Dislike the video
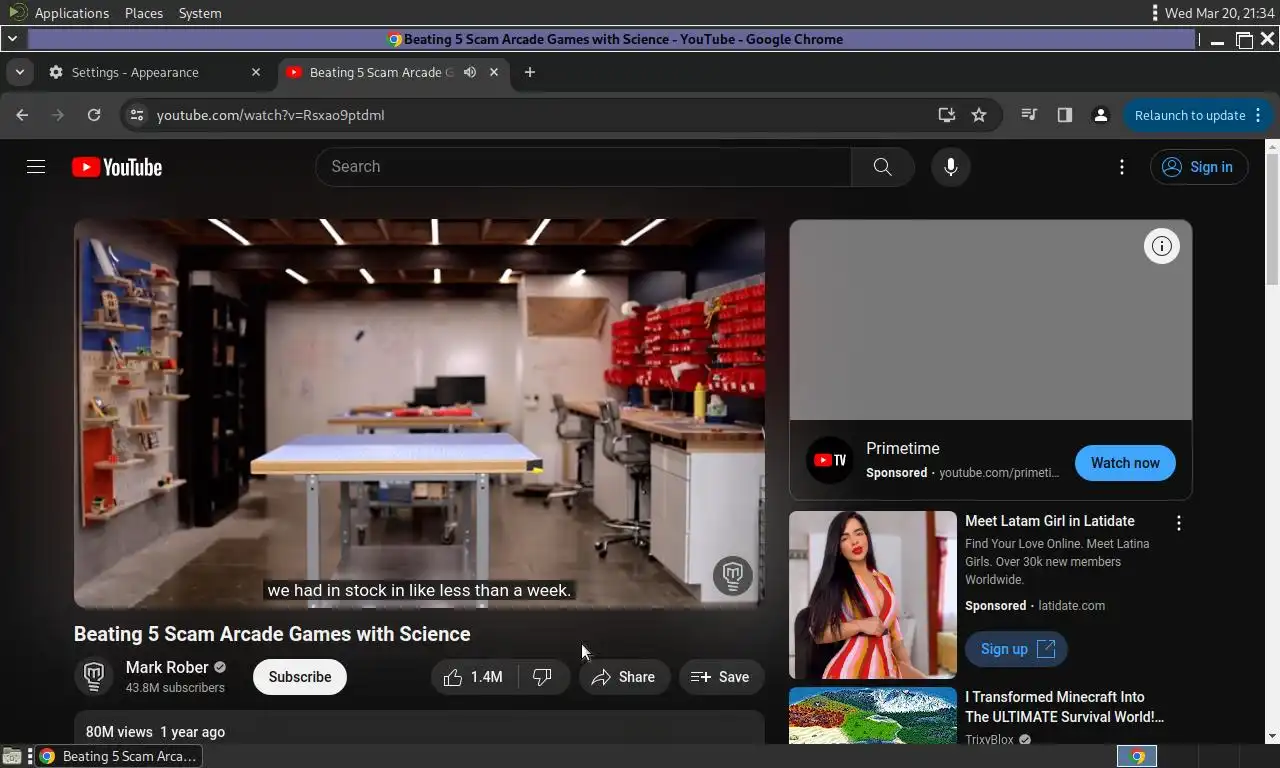Screen dimensions: 1280x768 point(543,677)
